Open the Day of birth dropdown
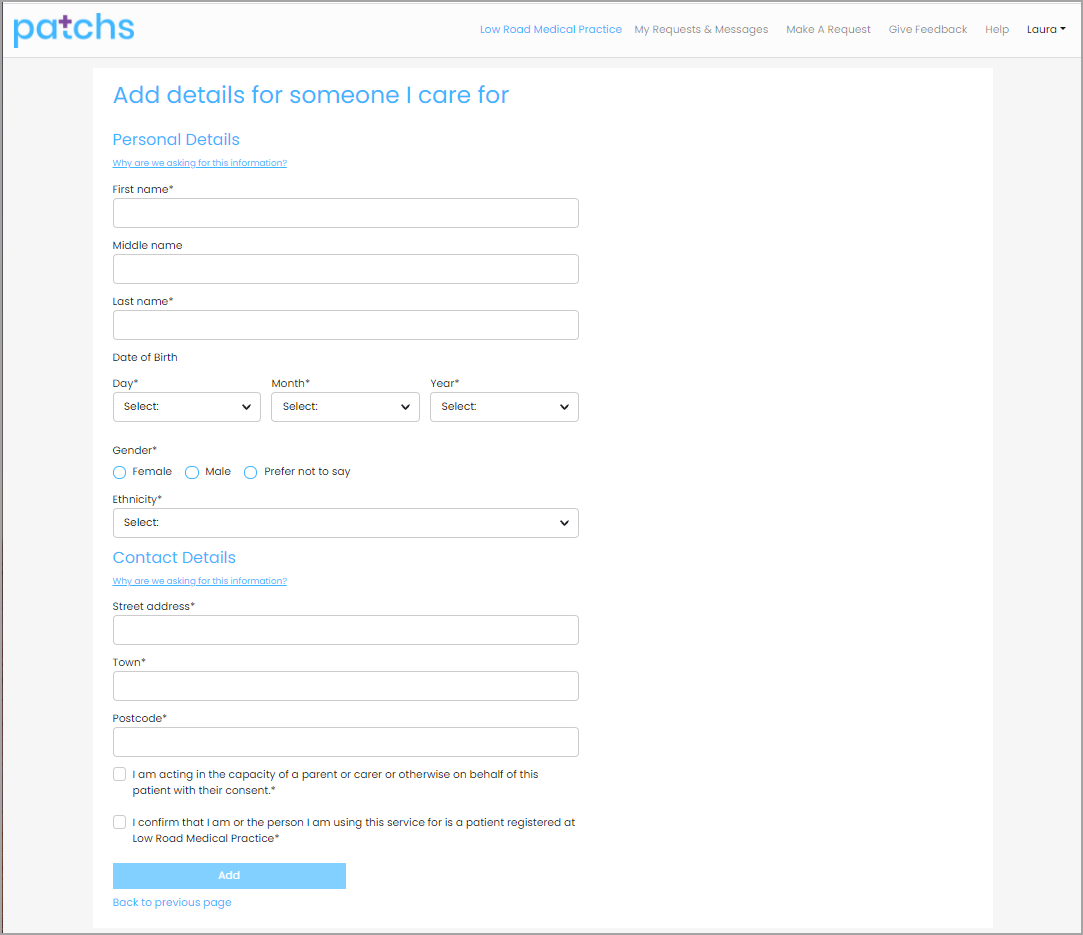Viewport: 1083px width, 935px height. point(186,406)
